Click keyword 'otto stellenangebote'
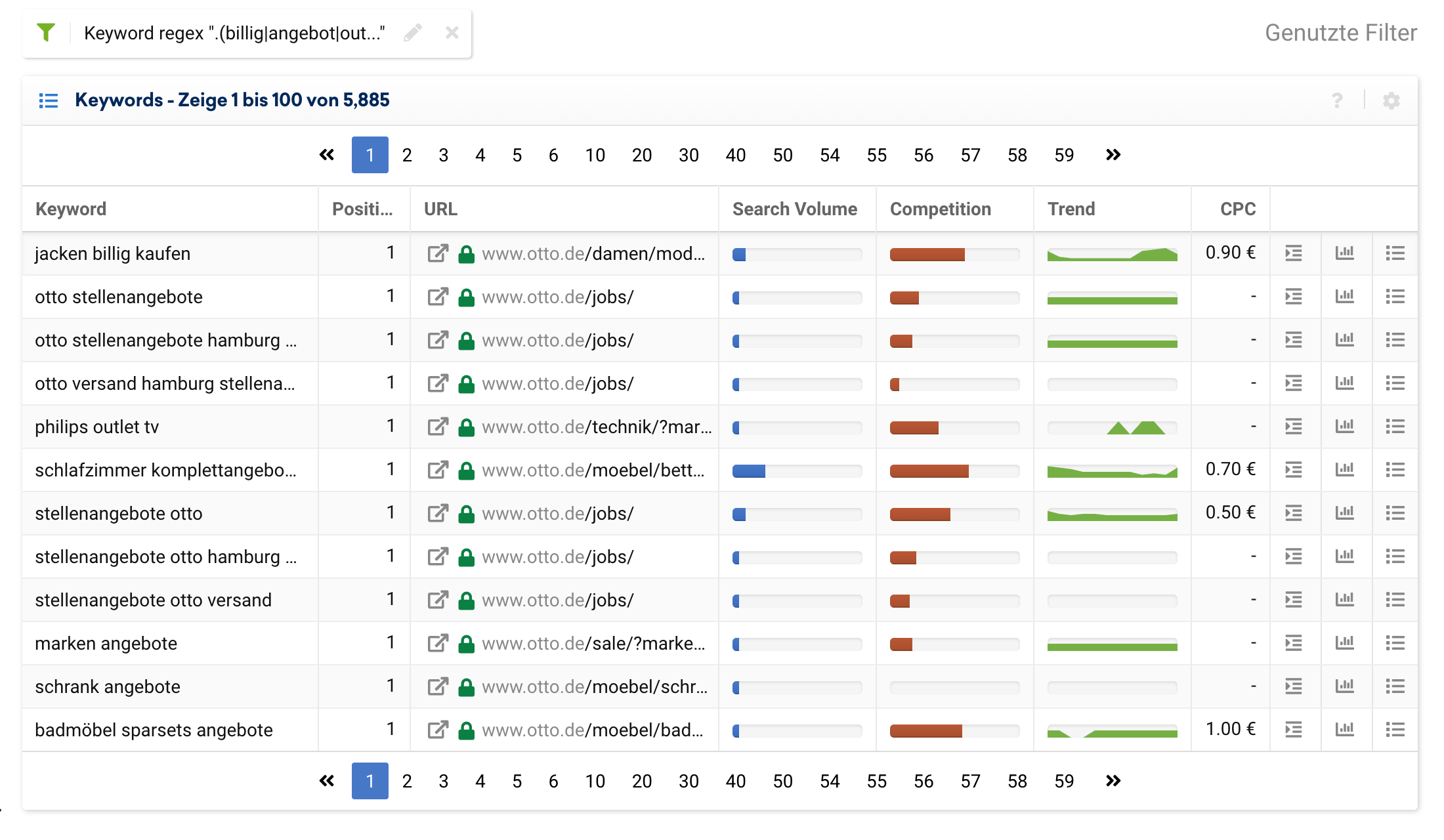Viewport: 1444px width, 840px height. point(119,297)
